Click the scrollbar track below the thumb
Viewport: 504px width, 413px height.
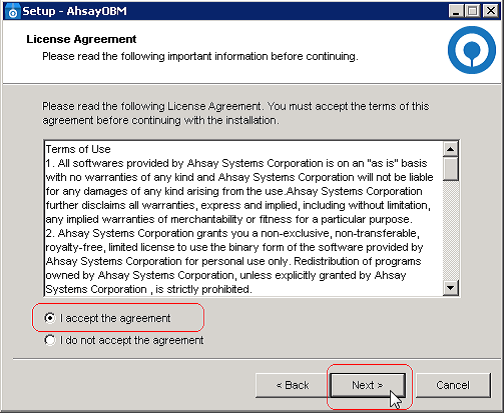point(451,230)
